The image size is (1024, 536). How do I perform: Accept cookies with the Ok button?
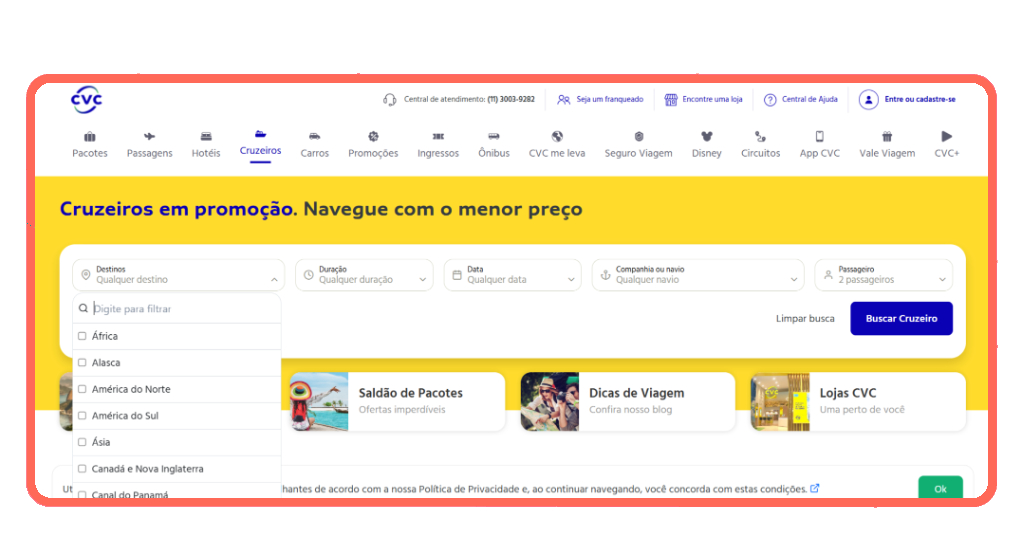click(940, 488)
